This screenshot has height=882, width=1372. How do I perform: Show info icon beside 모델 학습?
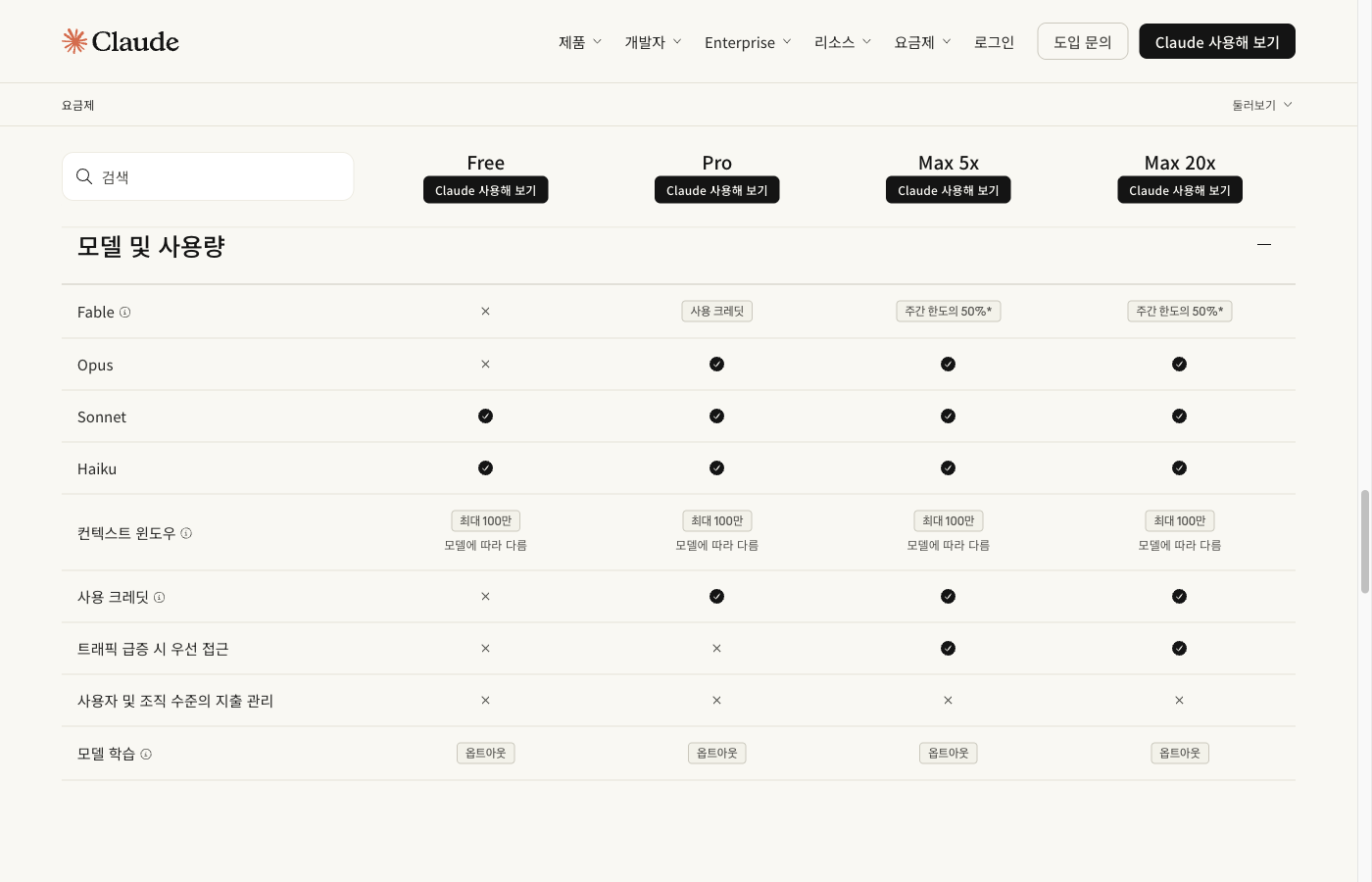point(146,754)
